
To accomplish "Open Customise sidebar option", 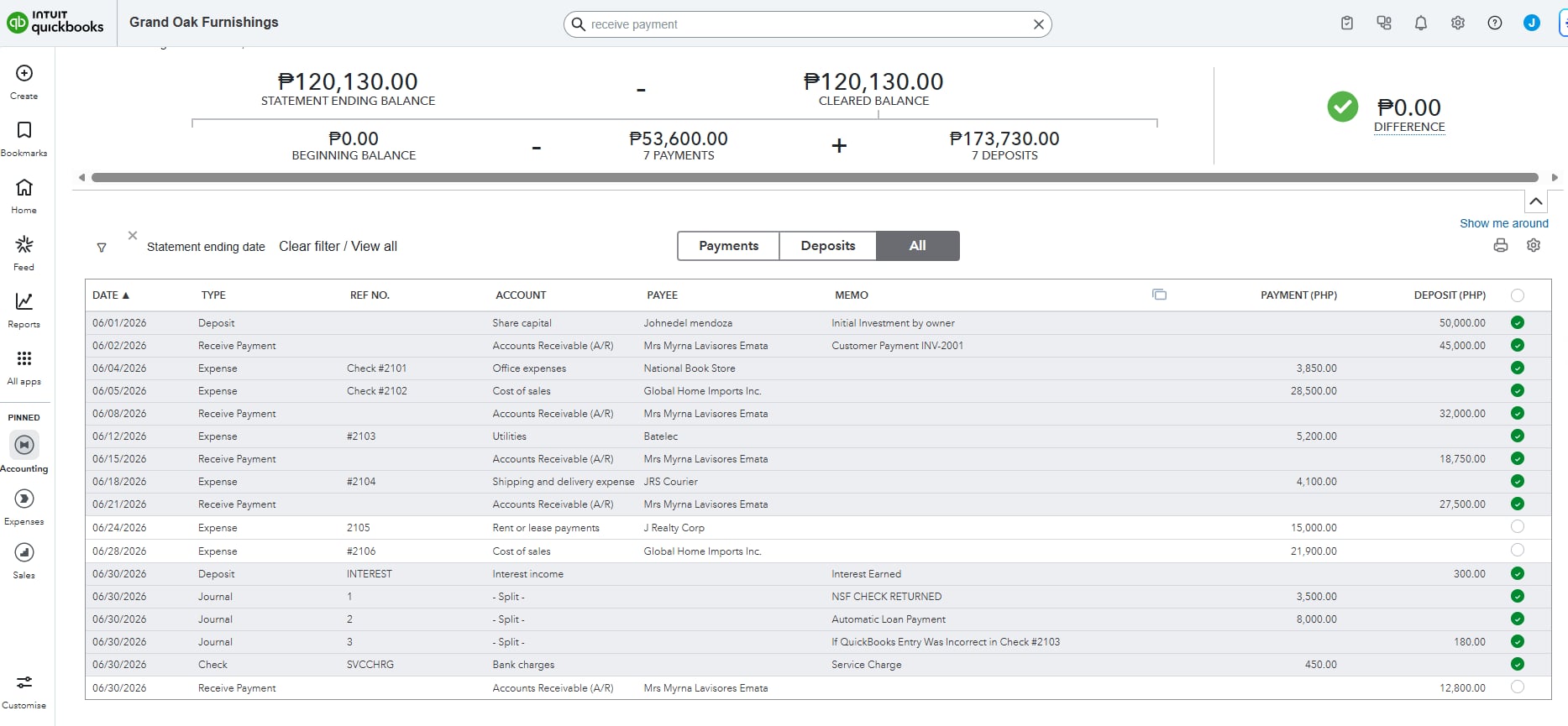I will coord(24,692).
